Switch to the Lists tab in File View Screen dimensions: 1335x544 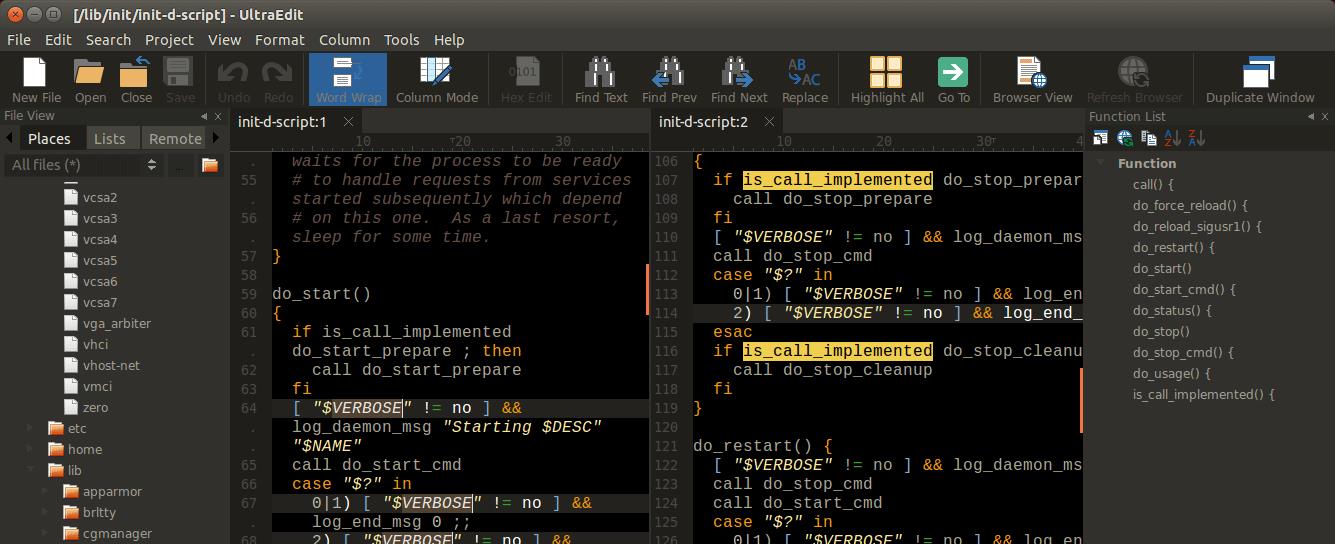coord(110,139)
